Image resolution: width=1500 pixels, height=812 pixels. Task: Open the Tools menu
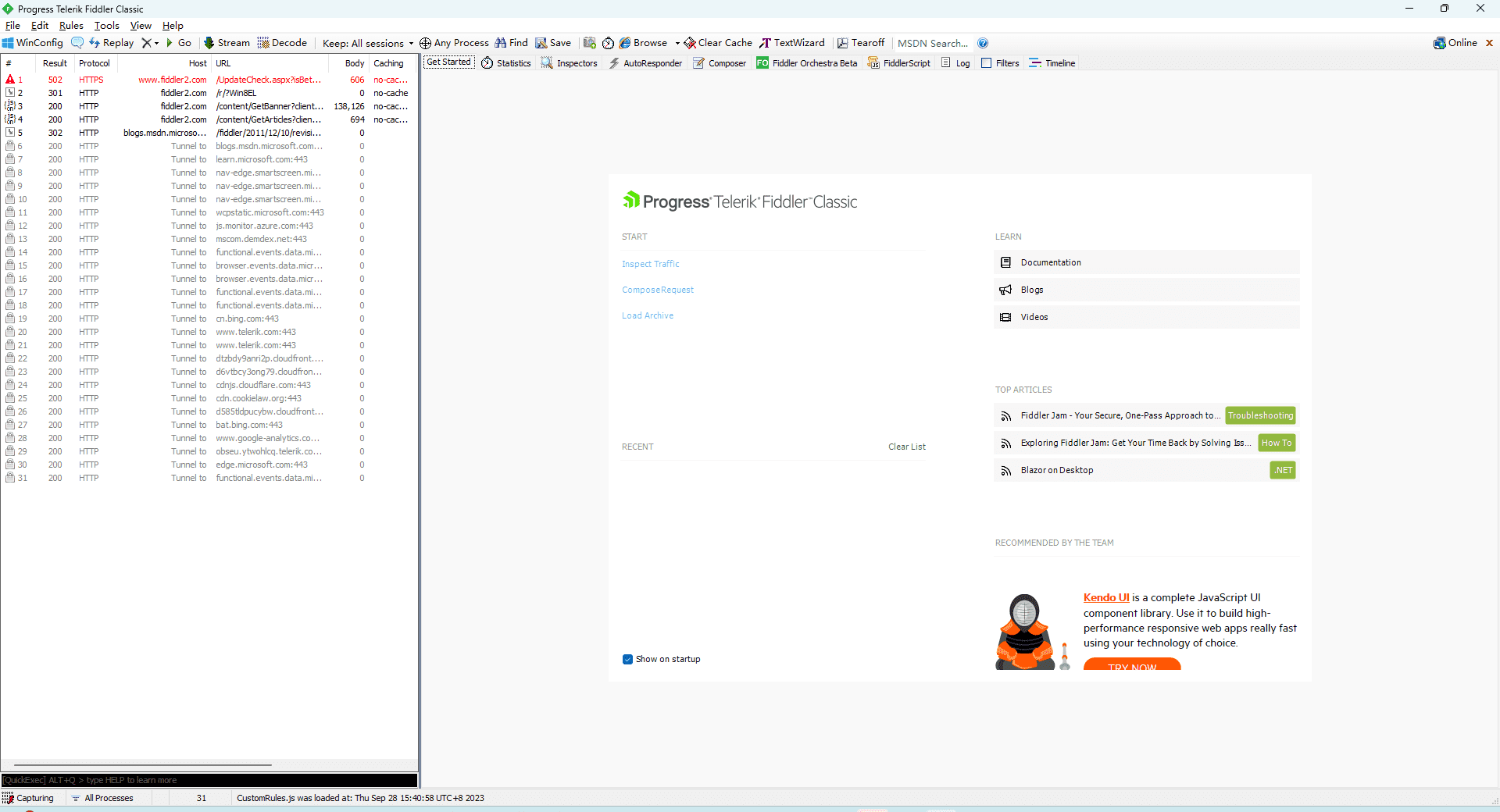107,26
